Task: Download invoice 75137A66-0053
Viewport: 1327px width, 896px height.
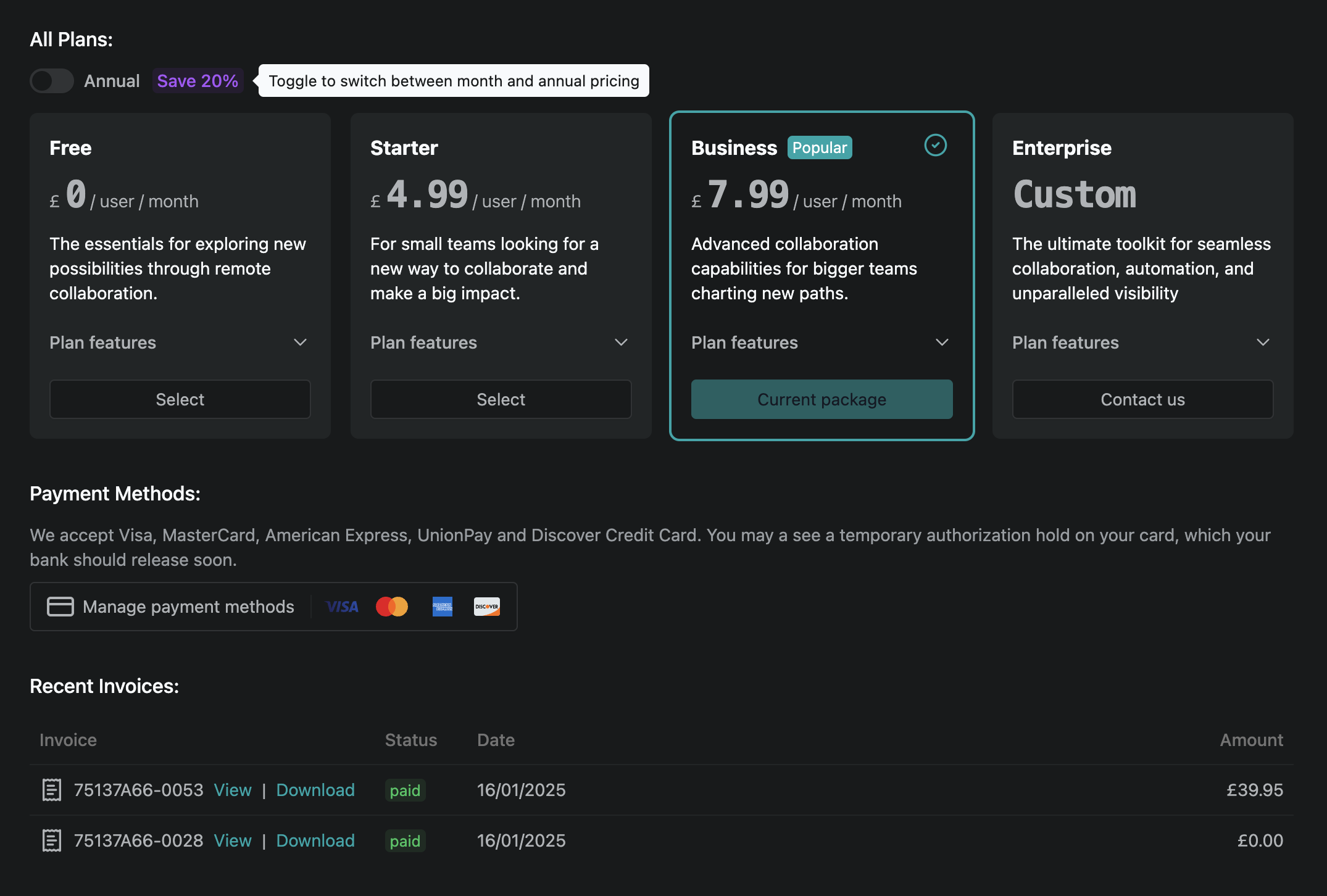Action: (x=315, y=790)
